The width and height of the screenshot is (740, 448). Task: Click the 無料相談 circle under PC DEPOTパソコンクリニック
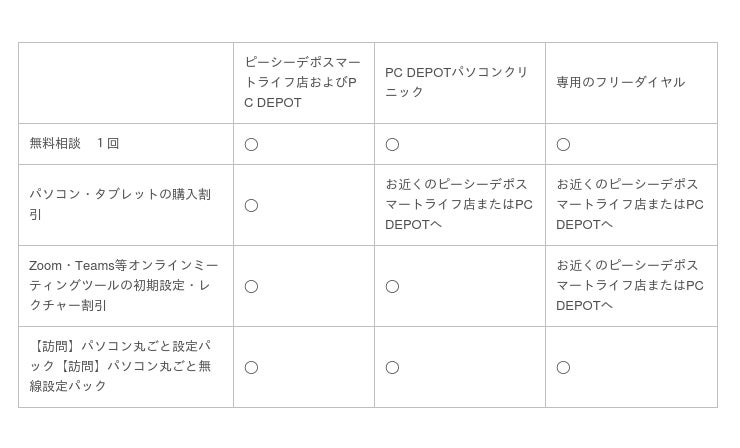(392, 144)
